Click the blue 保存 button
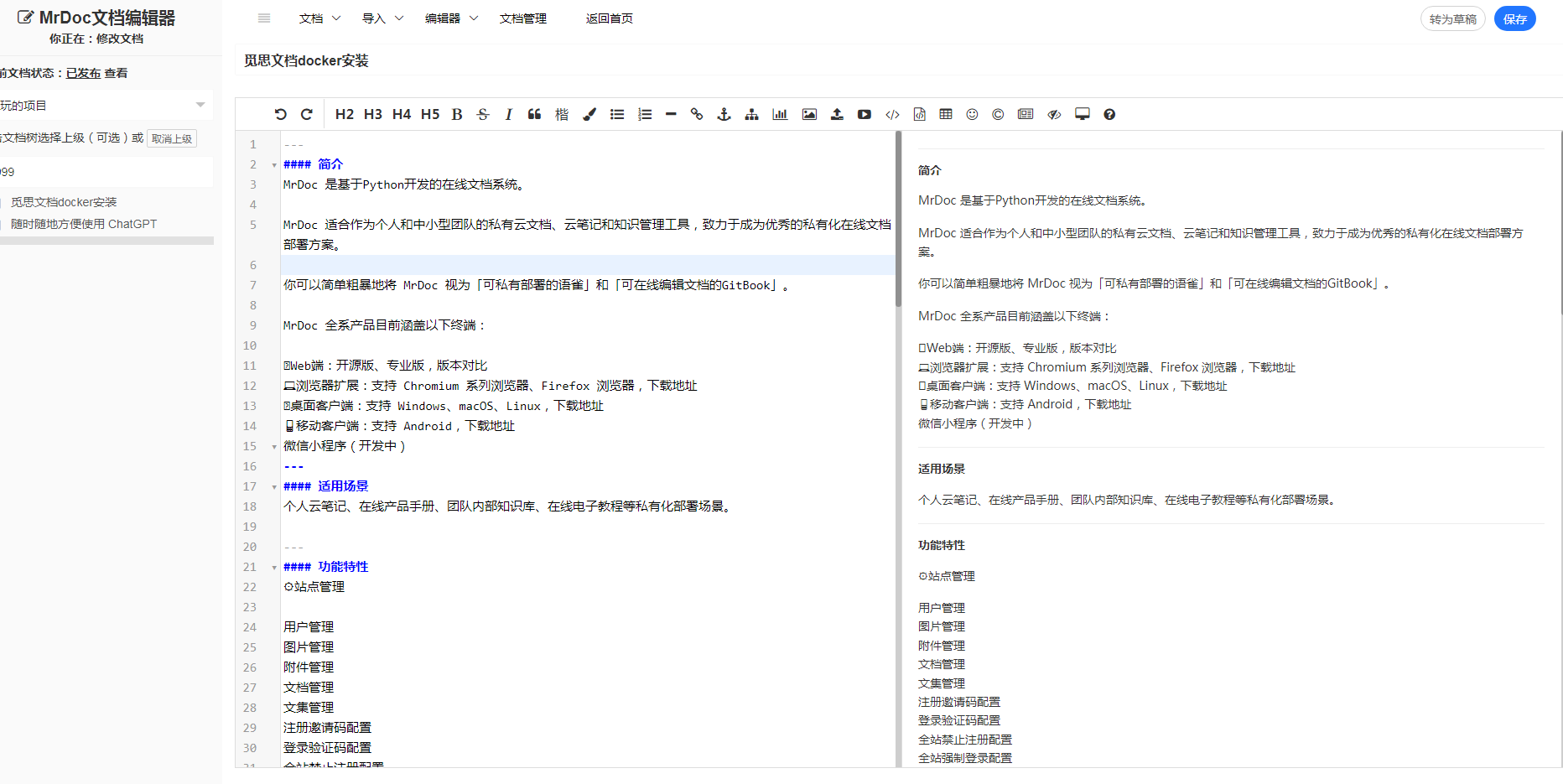The width and height of the screenshot is (1563, 784). pos(1514,18)
